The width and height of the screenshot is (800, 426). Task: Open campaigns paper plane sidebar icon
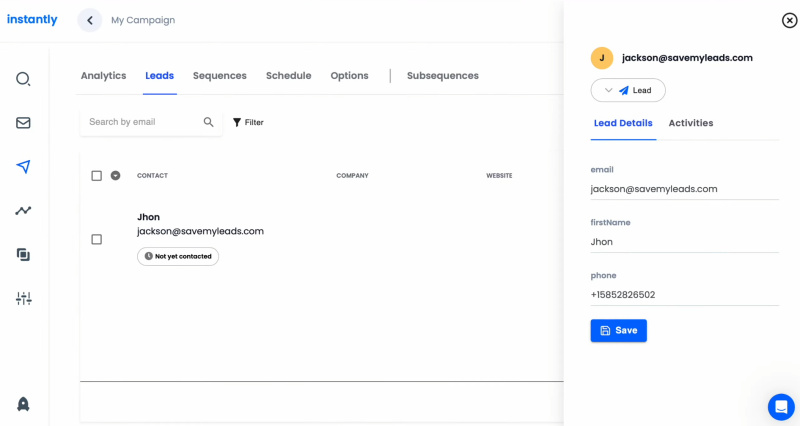pos(23,167)
